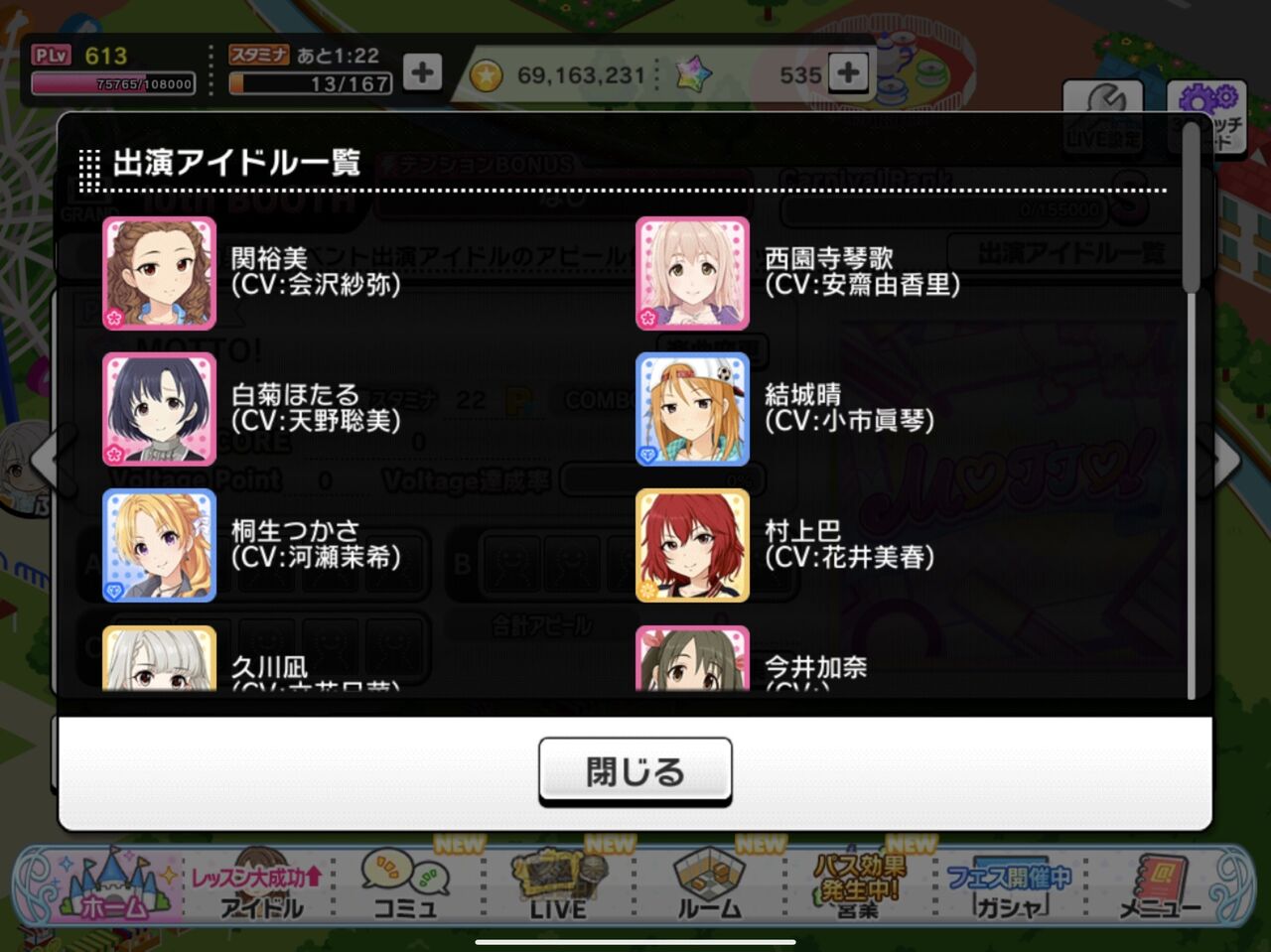Select 関裕美 idol portrait
Image resolution: width=1271 pixels, height=952 pixels.
pyautogui.click(x=159, y=273)
